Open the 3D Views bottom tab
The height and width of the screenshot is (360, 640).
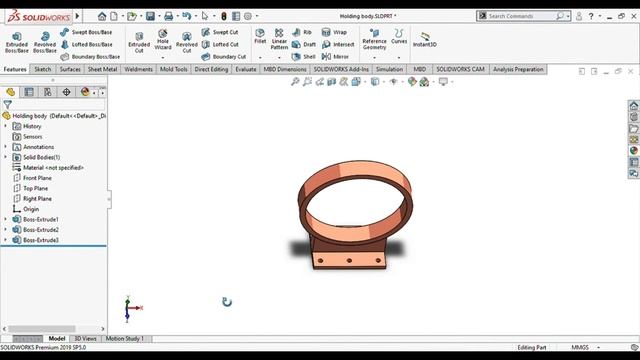tap(85, 338)
